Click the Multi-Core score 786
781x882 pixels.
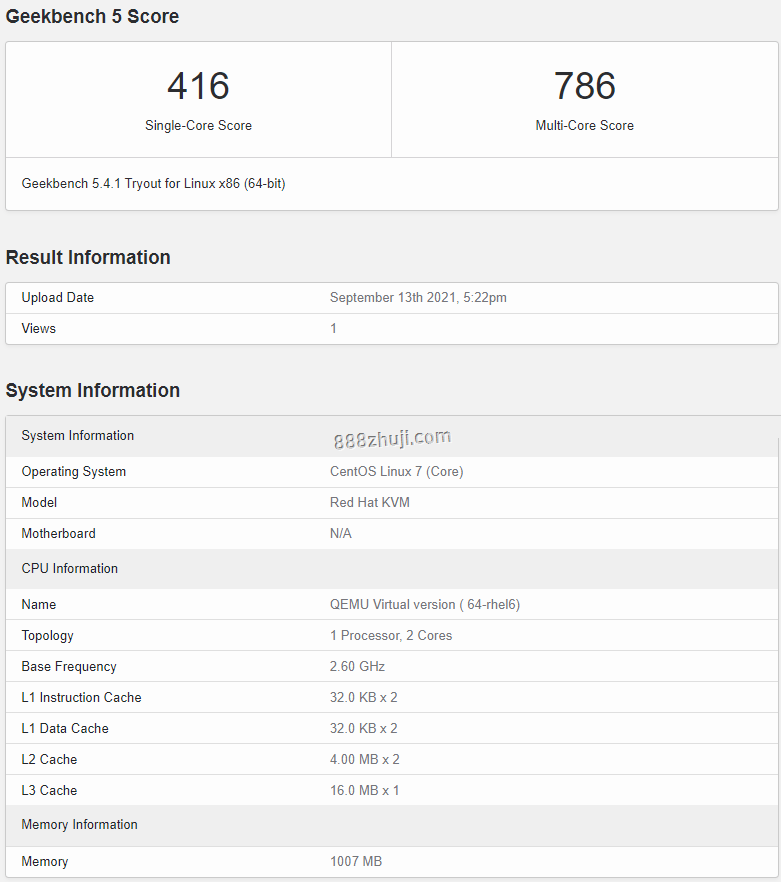(x=585, y=86)
